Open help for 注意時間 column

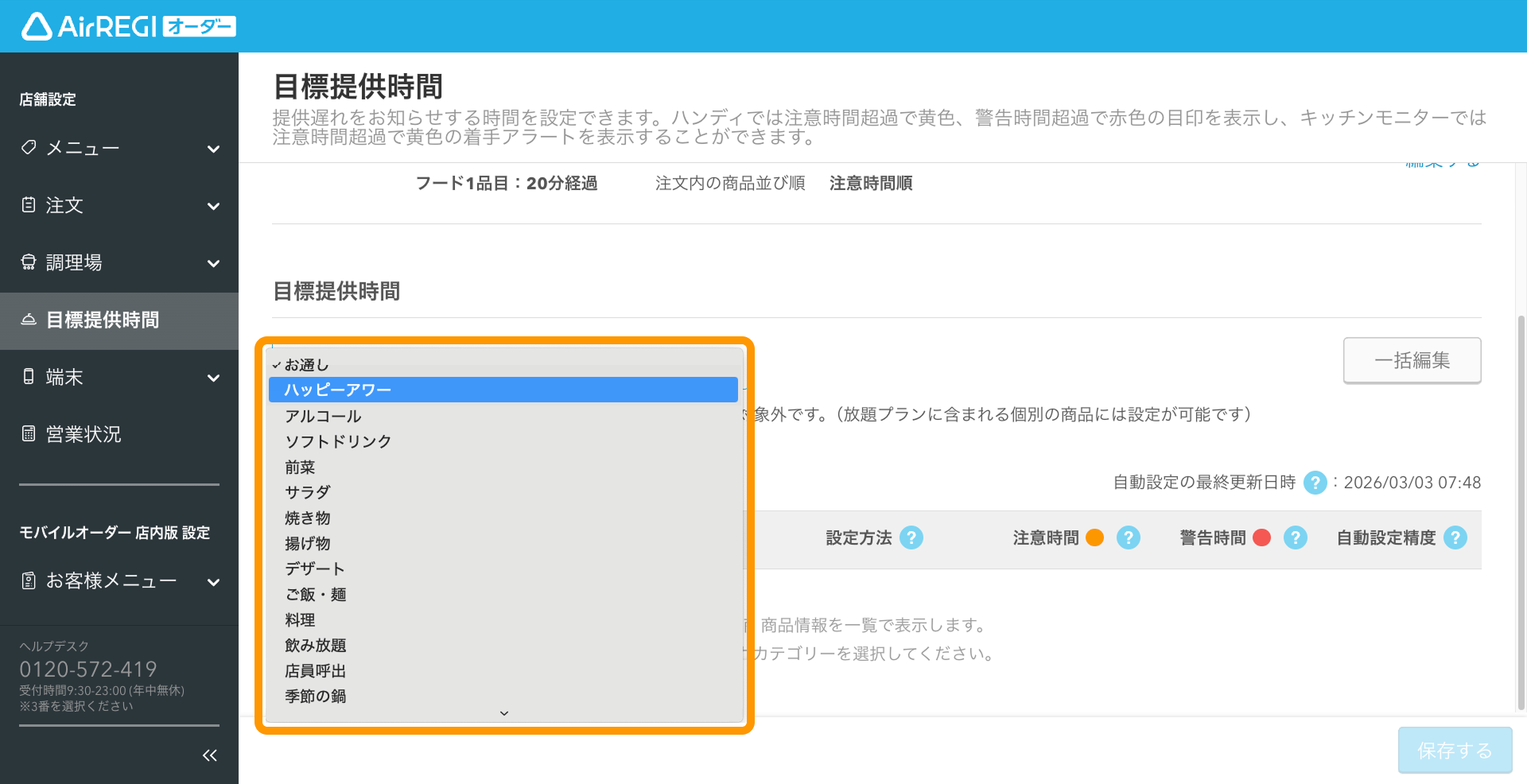pos(1129,538)
